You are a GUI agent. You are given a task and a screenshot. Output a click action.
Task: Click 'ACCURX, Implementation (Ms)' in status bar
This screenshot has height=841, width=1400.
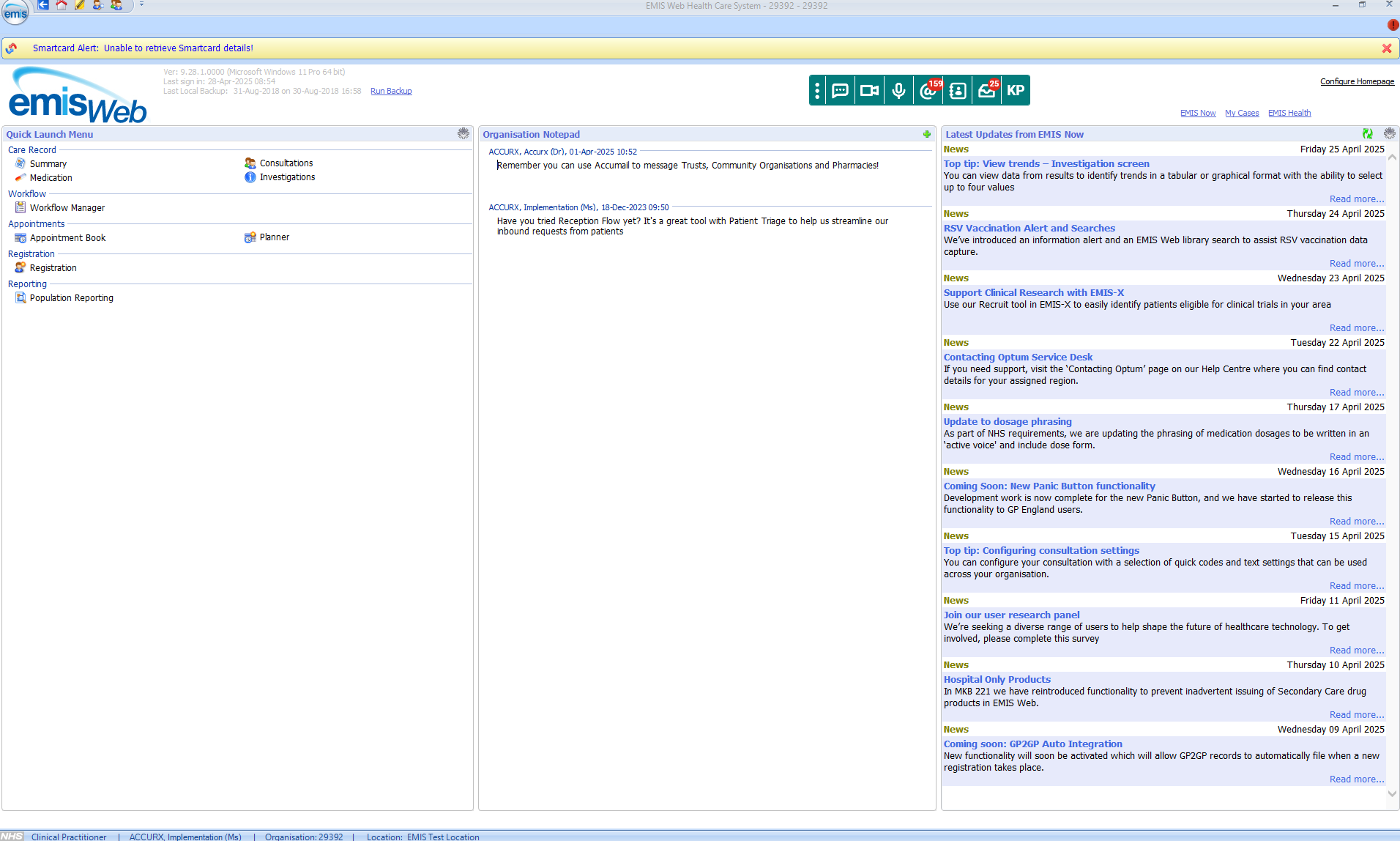[185, 837]
